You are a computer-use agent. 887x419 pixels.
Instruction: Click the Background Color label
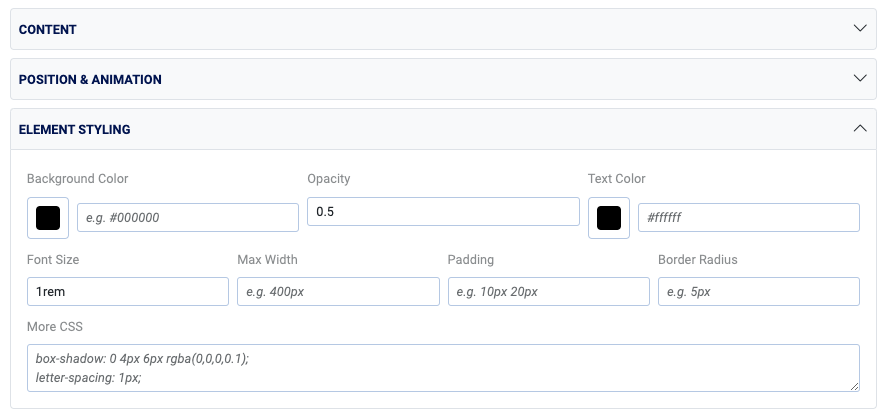(78, 179)
